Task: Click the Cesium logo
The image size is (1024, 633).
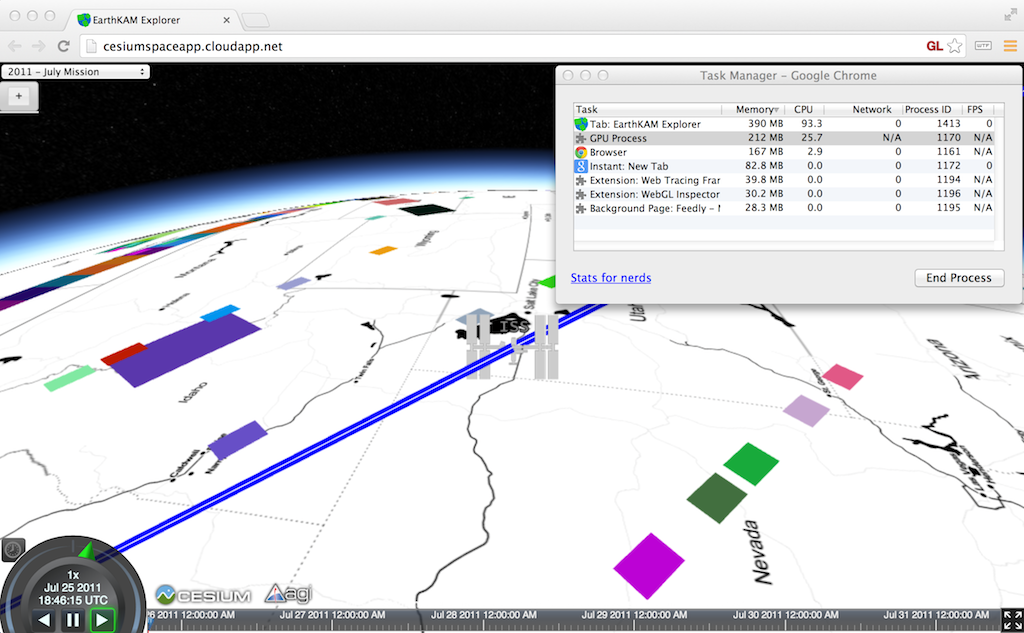Action: tap(203, 595)
